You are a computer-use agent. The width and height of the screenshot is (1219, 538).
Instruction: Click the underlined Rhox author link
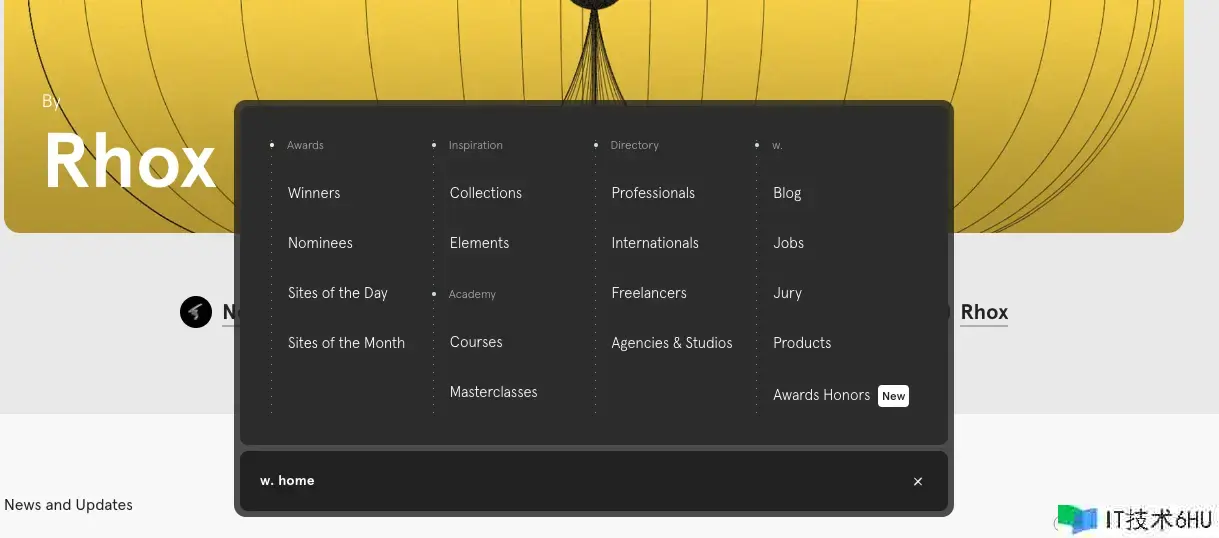click(x=984, y=312)
